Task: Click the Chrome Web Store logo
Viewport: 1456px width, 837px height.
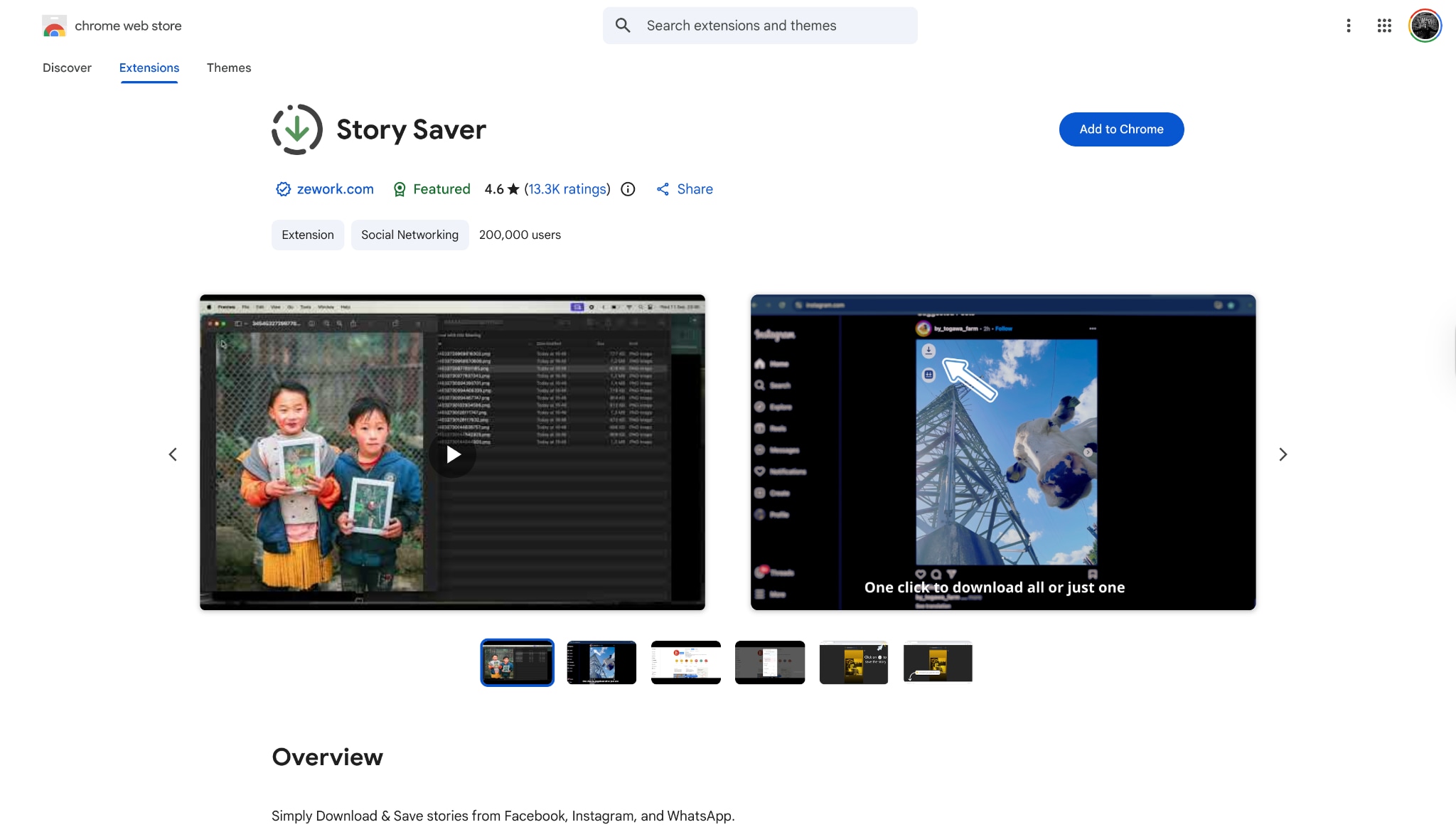Action: pos(54,26)
